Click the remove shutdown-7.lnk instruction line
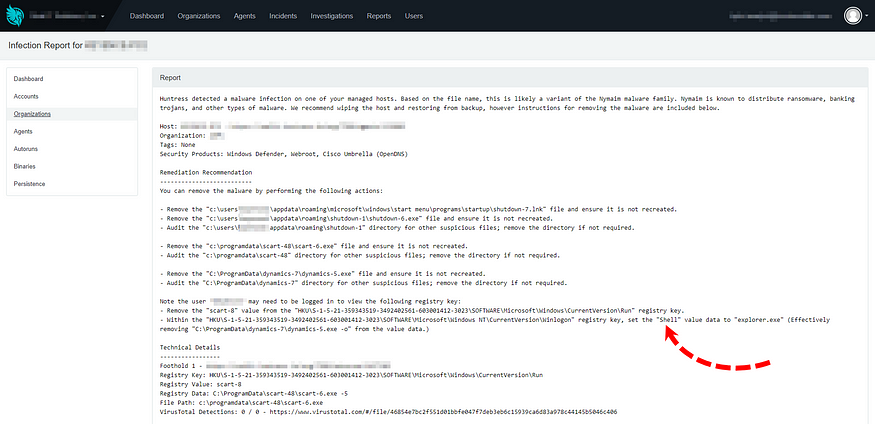875x424 pixels. click(x=418, y=209)
